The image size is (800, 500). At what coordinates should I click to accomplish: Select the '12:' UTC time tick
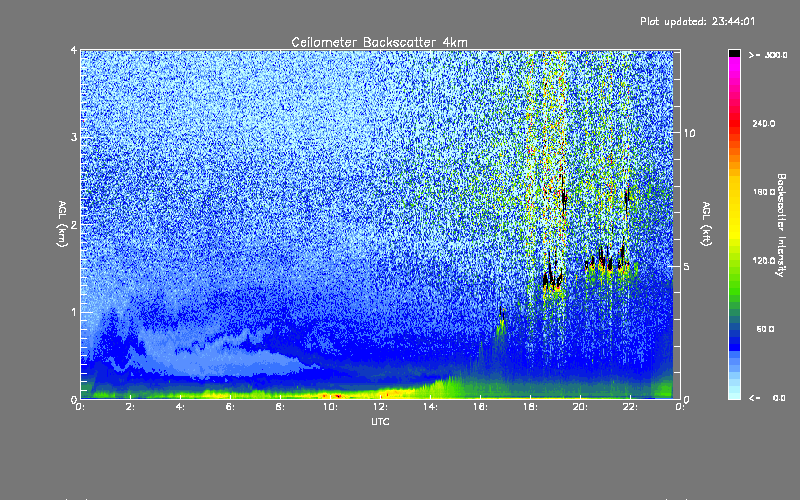click(x=380, y=407)
